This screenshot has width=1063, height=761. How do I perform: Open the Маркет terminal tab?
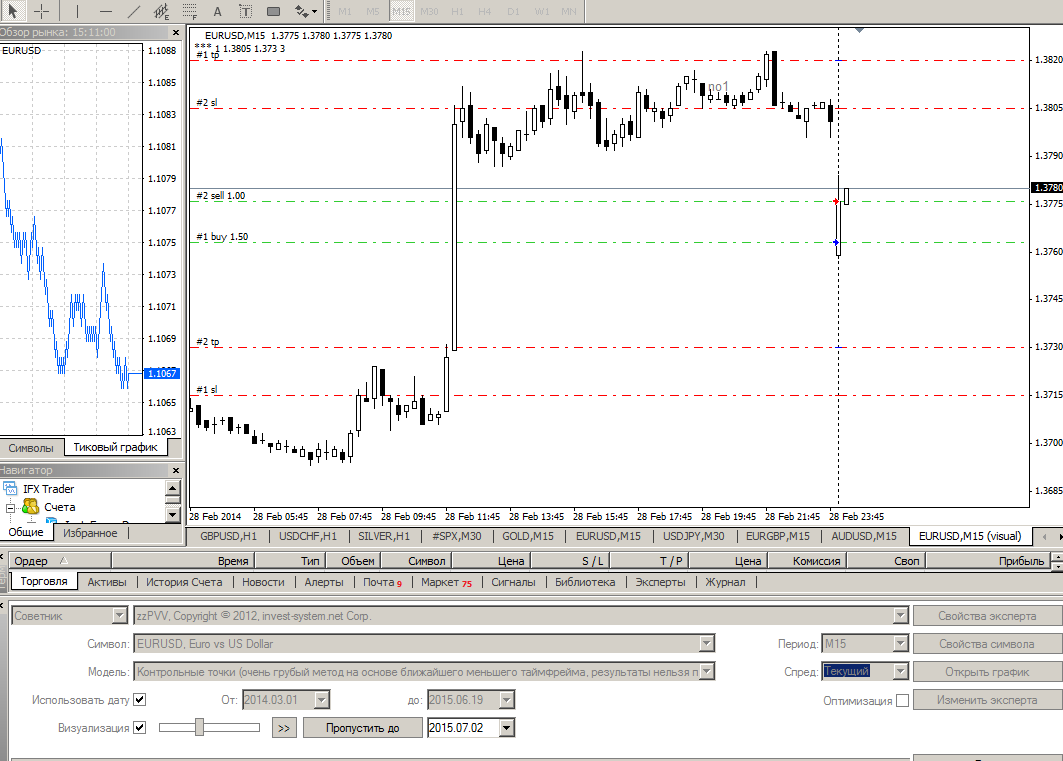pyautogui.click(x=446, y=582)
